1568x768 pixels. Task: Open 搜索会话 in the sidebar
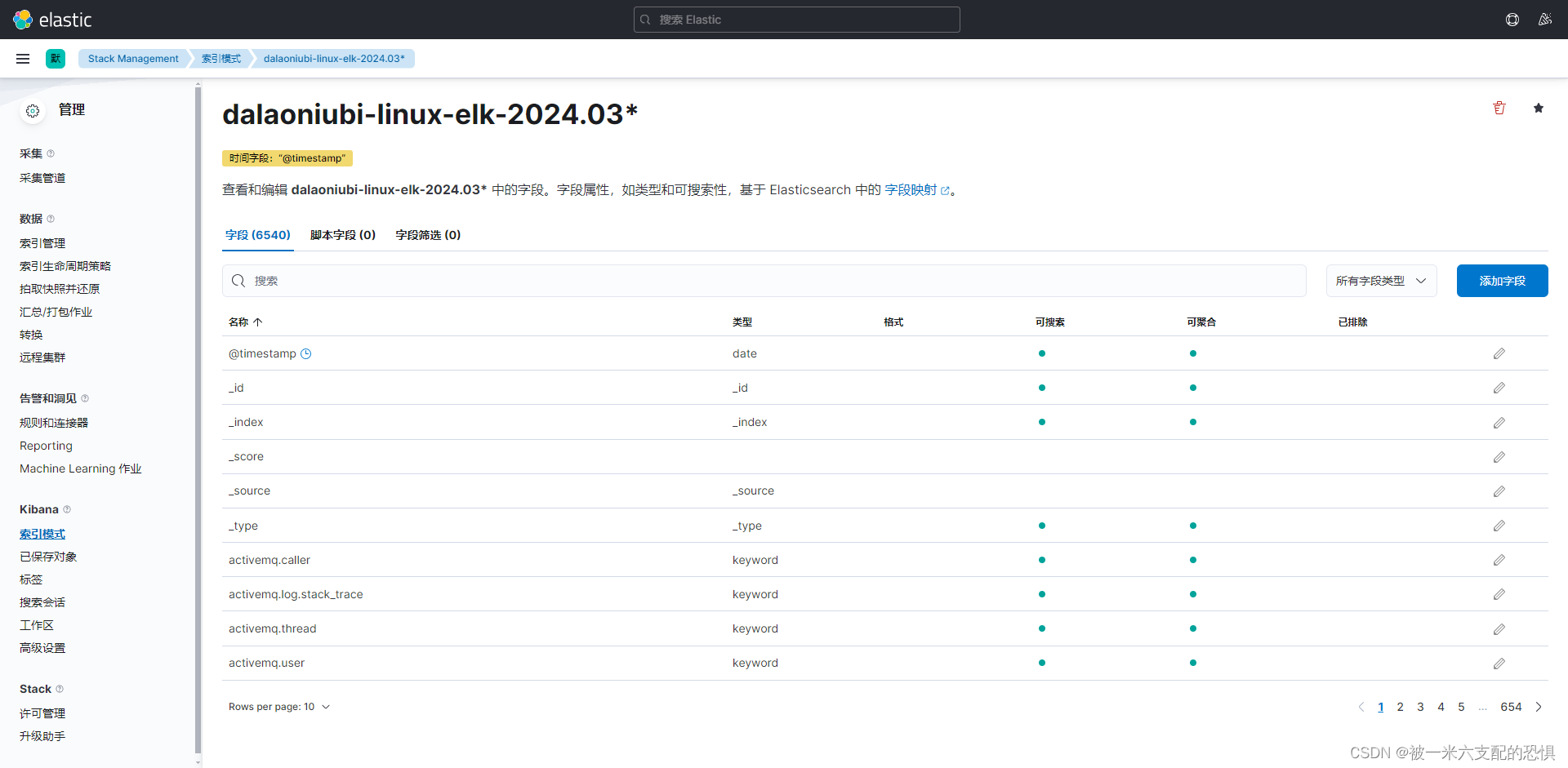point(42,602)
